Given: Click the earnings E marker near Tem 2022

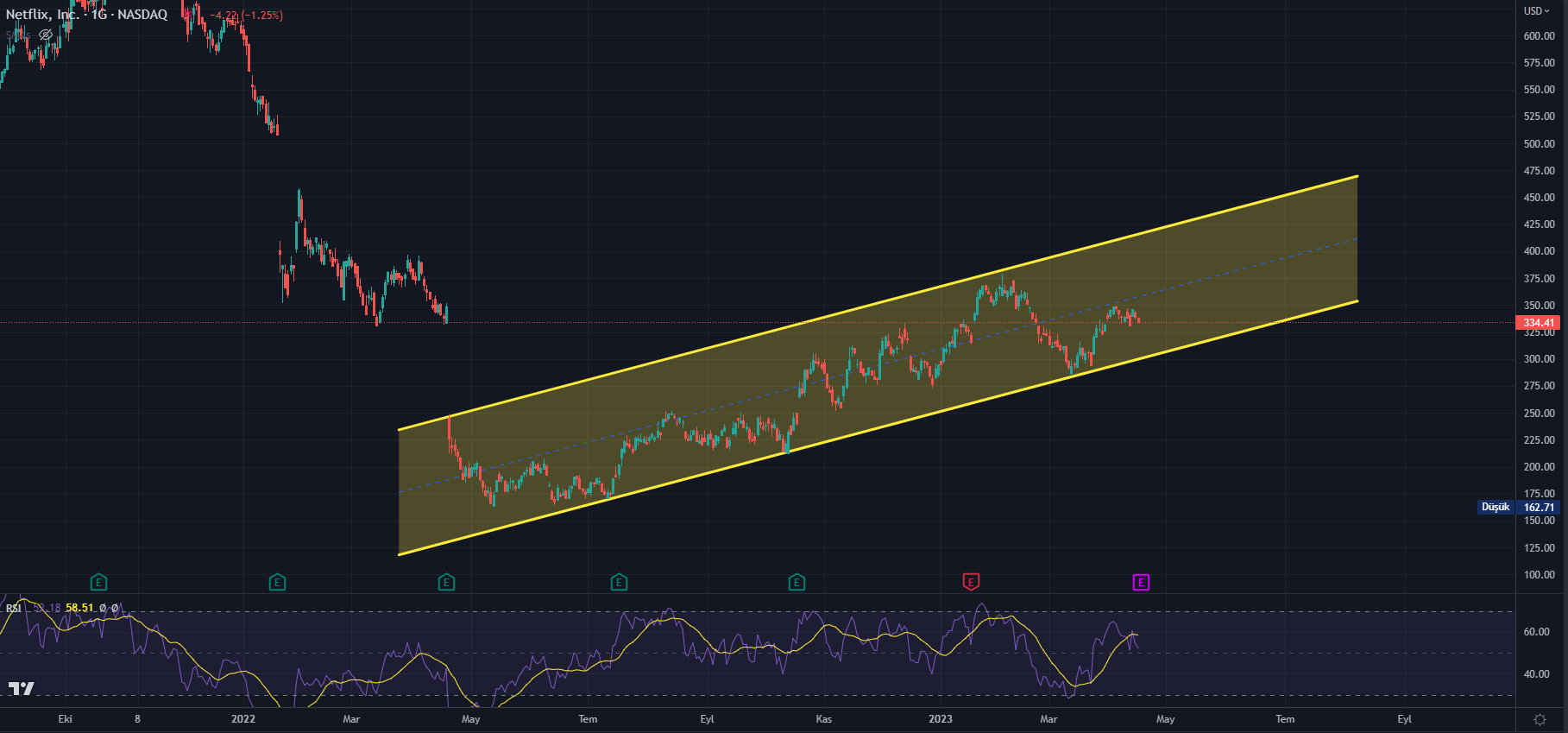Looking at the screenshot, I should click(x=619, y=582).
